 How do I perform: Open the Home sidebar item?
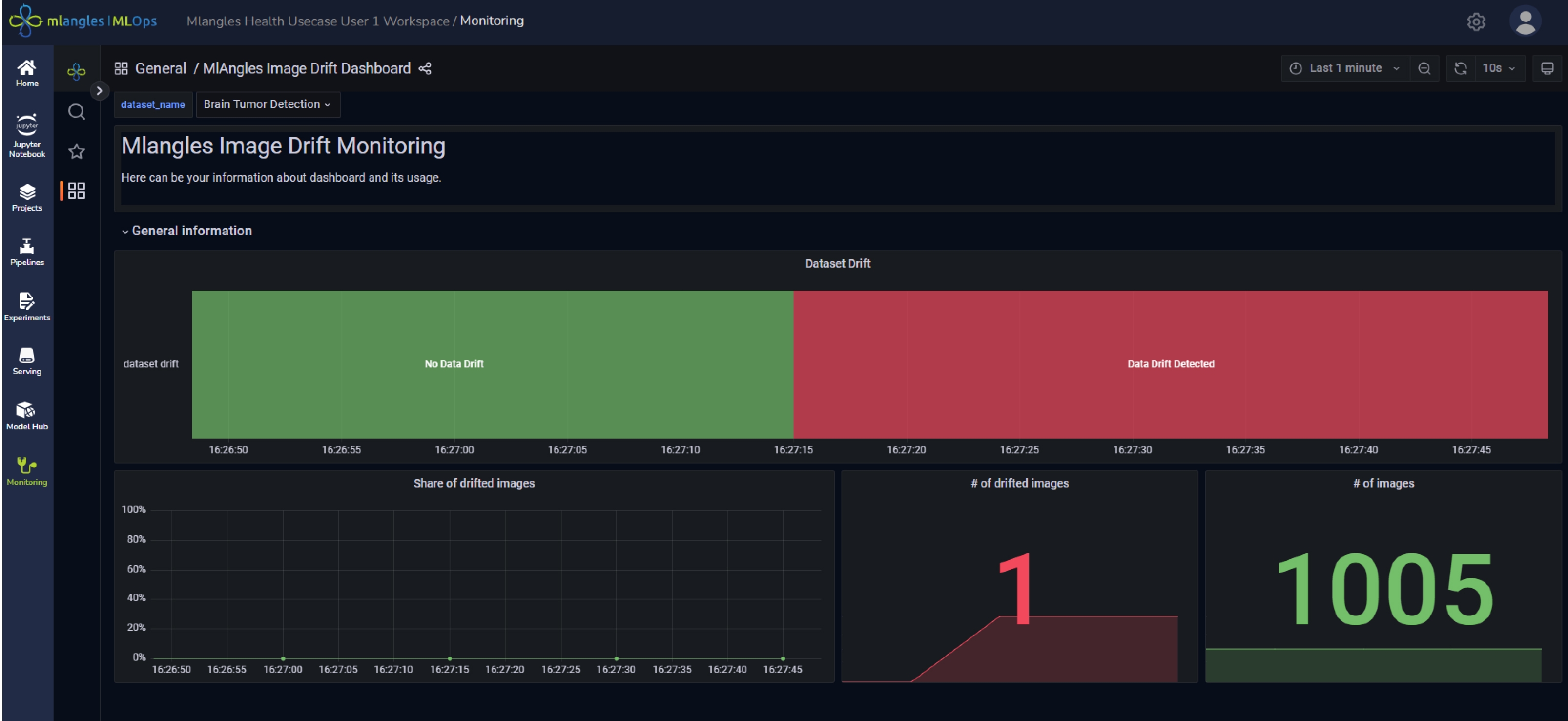(x=27, y=73)
